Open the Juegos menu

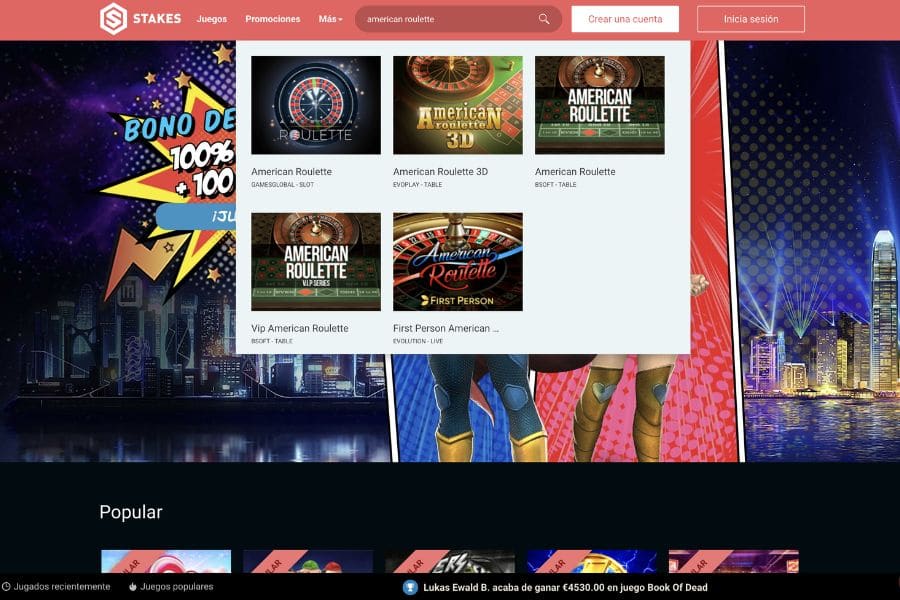coord(212,19)
